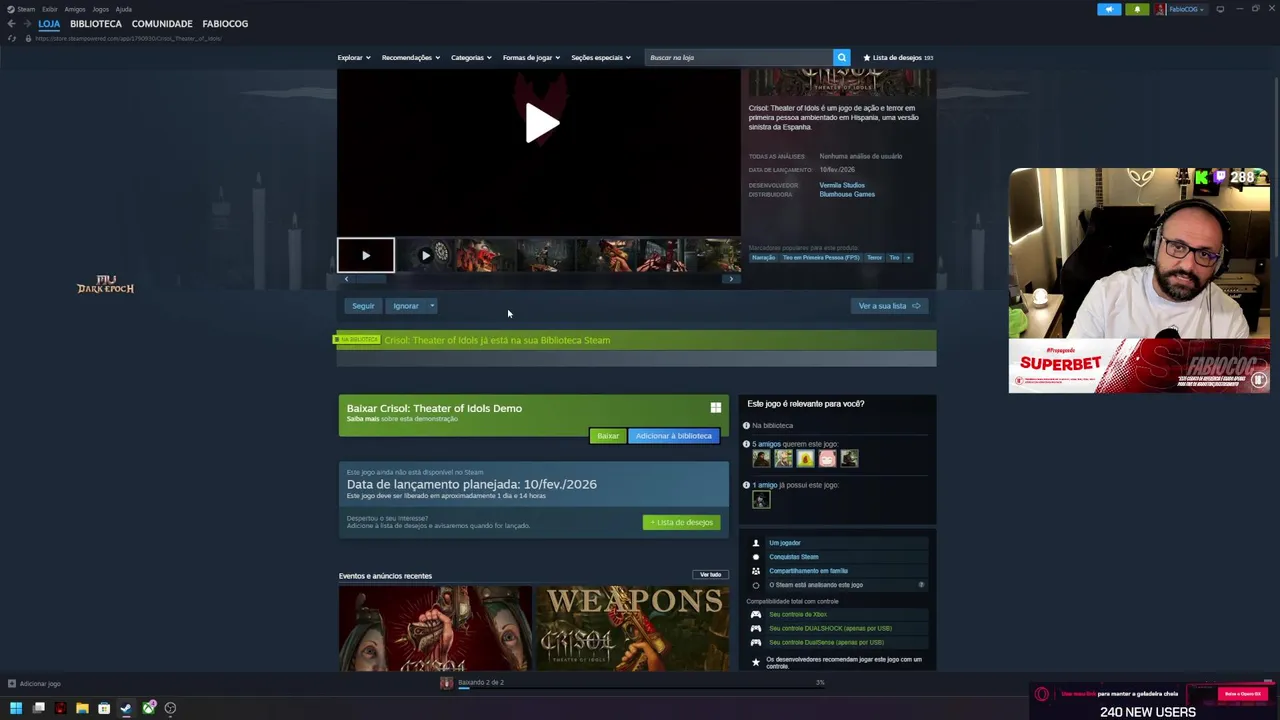Open Microsoft Store from the taskbar
Screen dimensions: 1280x720
[104, 708]
